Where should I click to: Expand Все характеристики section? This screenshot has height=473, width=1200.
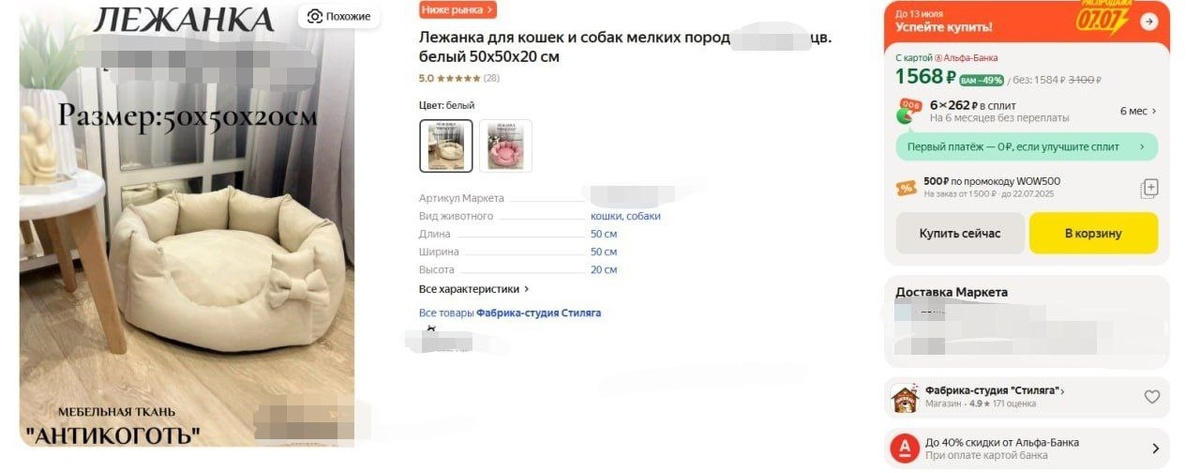tap(474, 289)
